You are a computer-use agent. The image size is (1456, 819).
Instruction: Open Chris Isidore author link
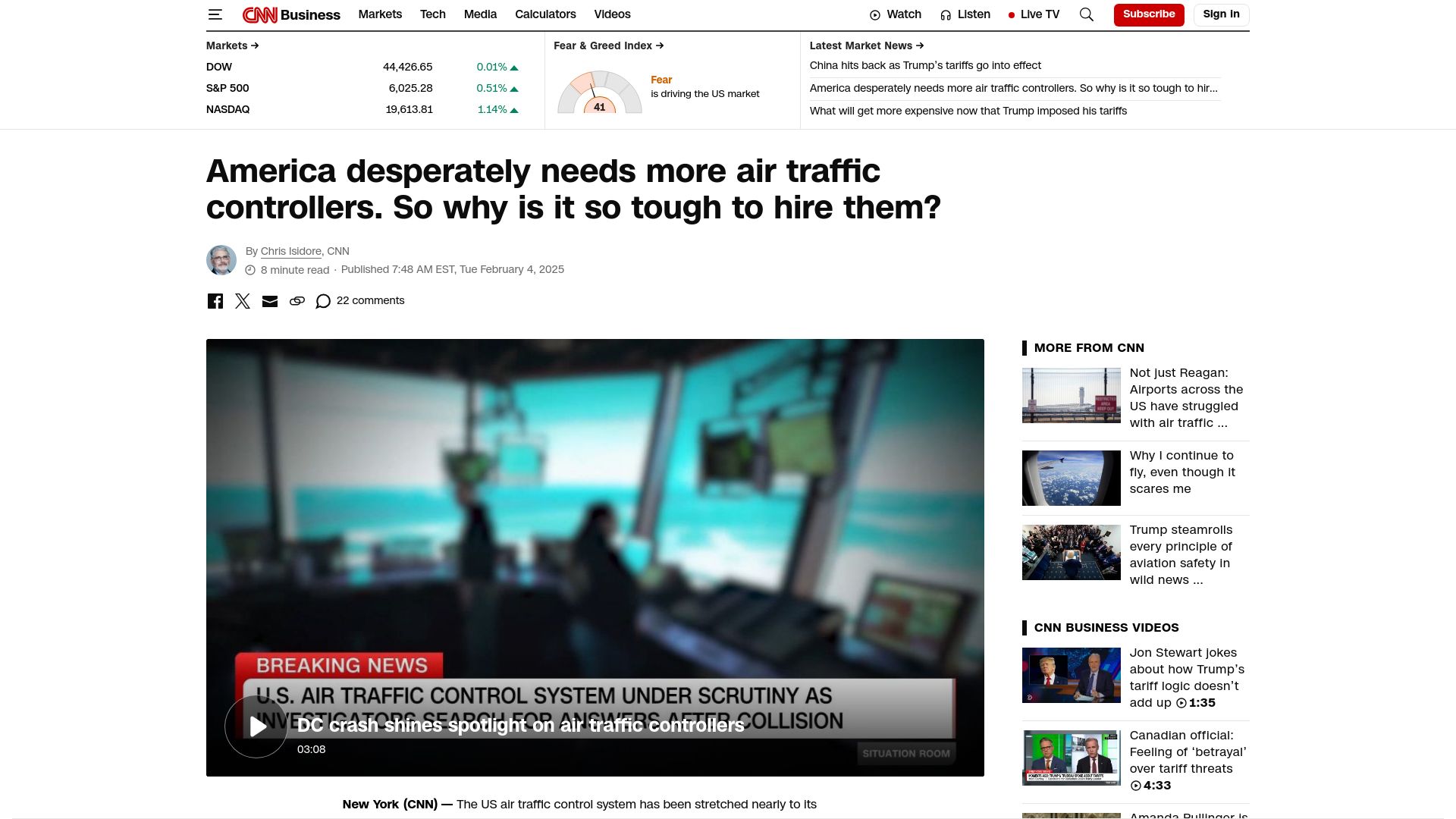(291, 251)
